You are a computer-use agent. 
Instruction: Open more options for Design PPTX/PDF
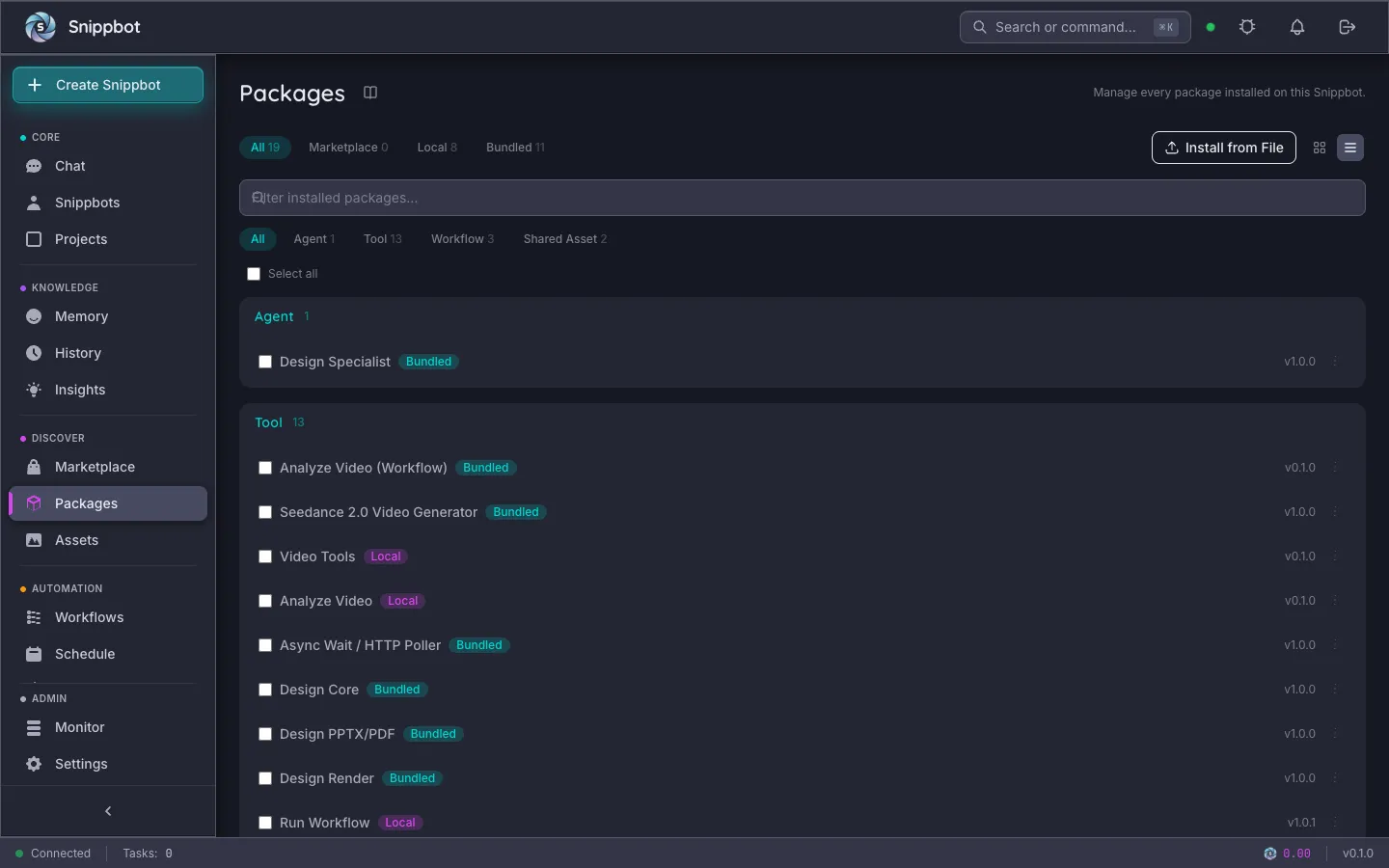[x=1335, y=734]
